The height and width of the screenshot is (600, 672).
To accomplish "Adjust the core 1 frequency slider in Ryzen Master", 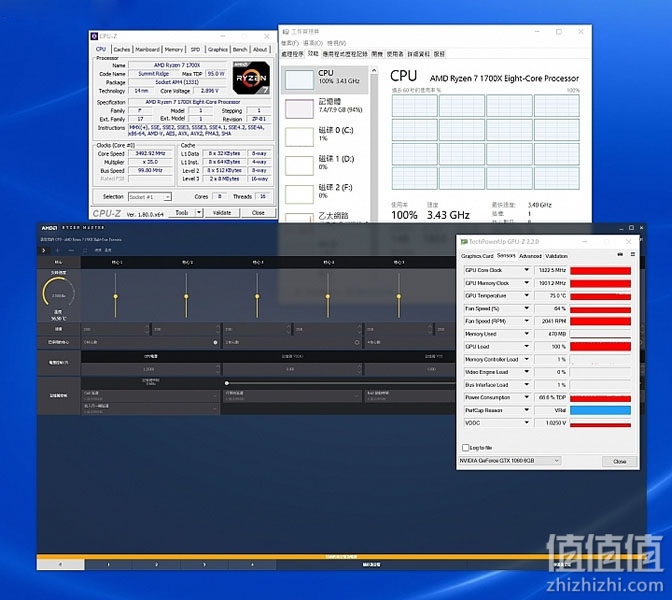I will (115, 296).
